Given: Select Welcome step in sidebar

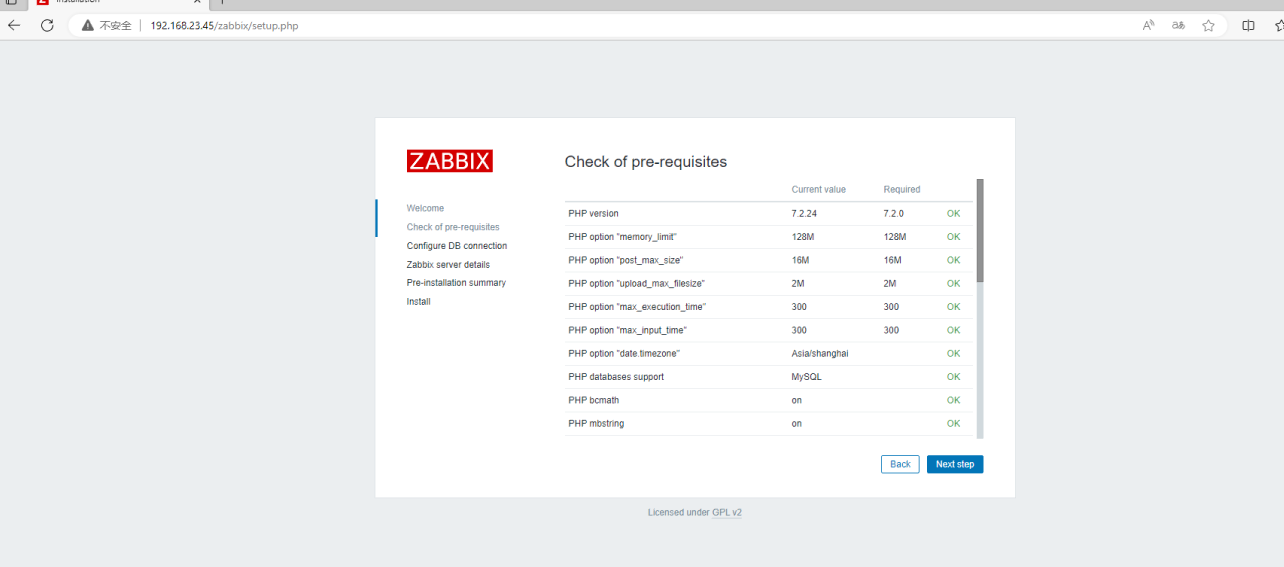Looking at the screenshot, I should (x=425, y=208).
